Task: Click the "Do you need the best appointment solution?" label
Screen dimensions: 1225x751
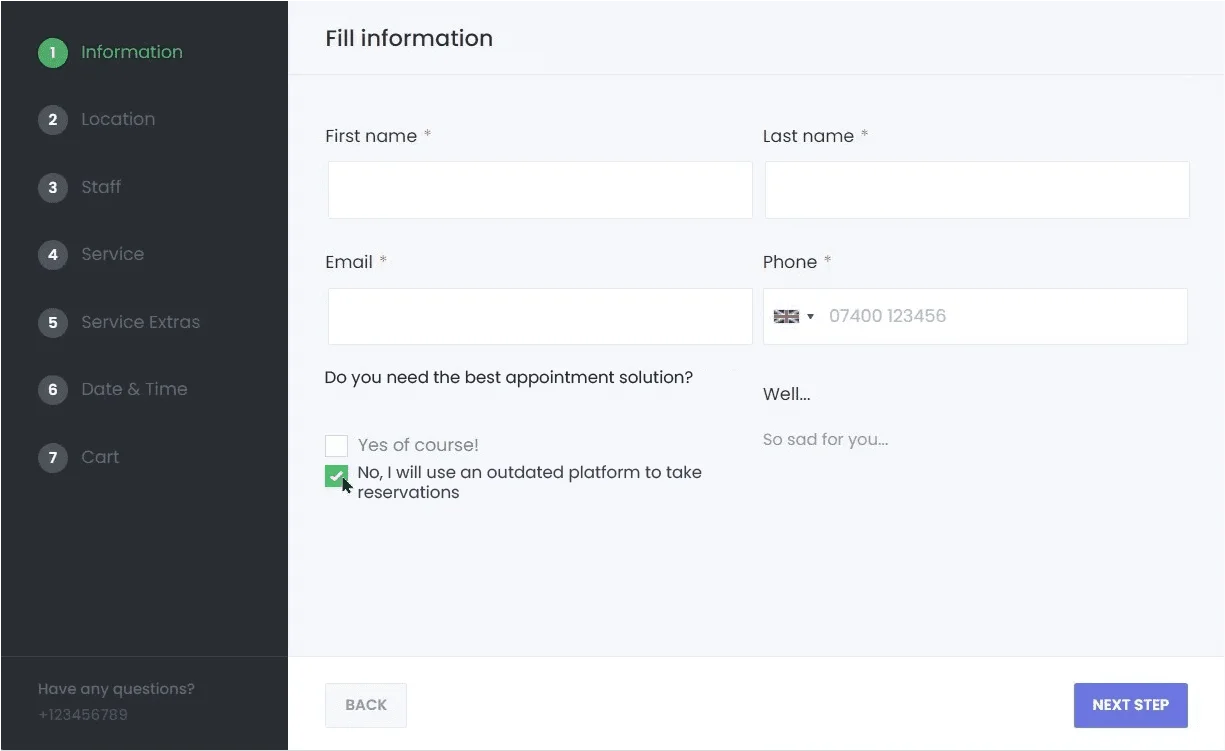Action: pos(509,378)
